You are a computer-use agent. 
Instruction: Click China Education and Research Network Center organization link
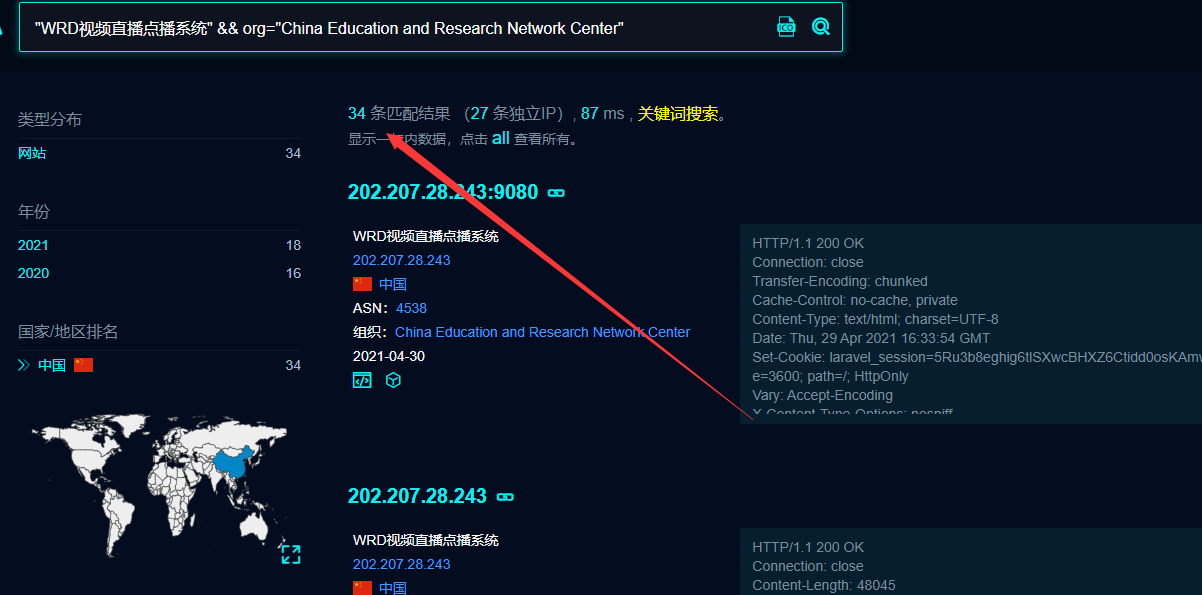click(542, 332)
